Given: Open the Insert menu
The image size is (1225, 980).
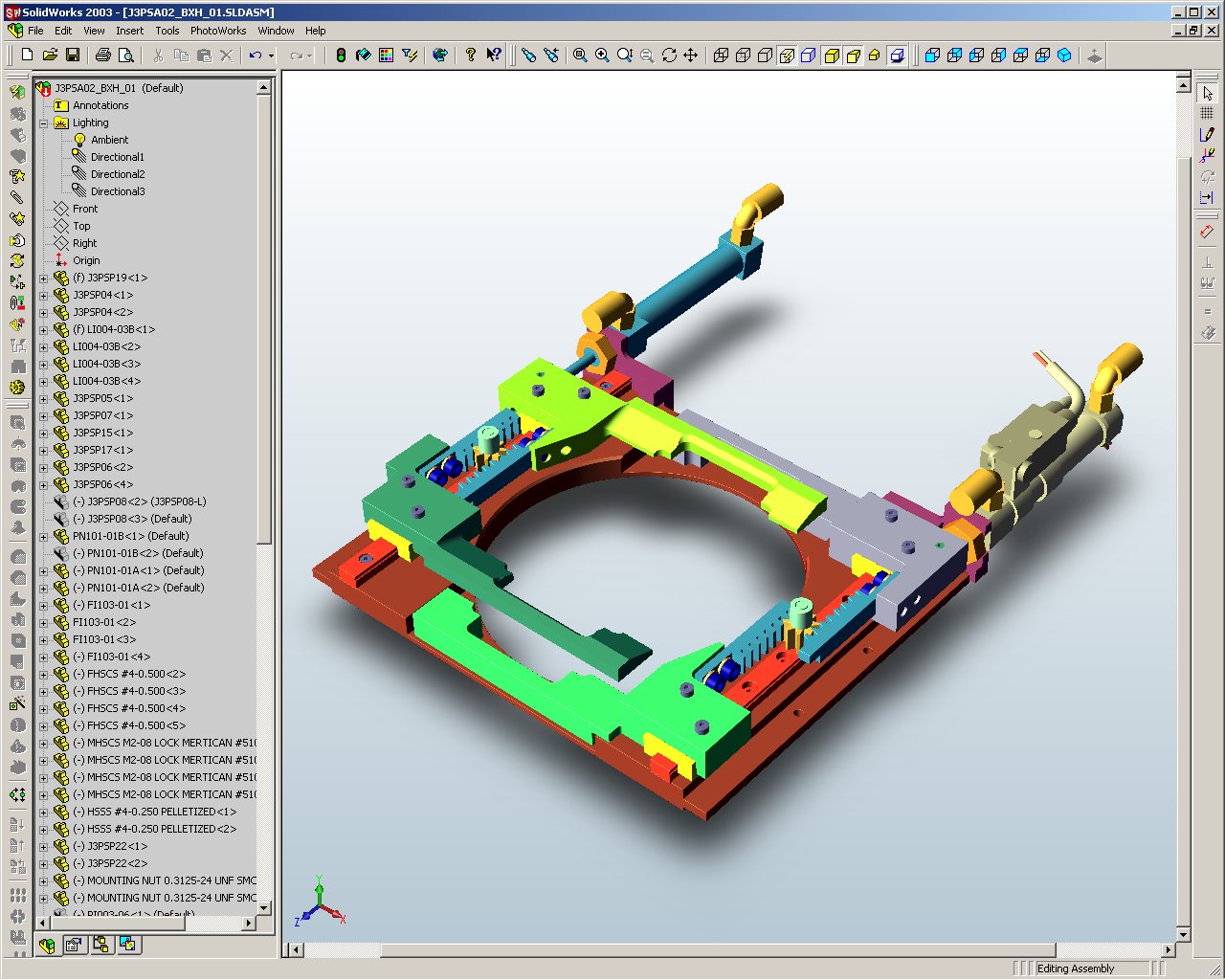Looking at the screenshot, I should tap(129, 31).
